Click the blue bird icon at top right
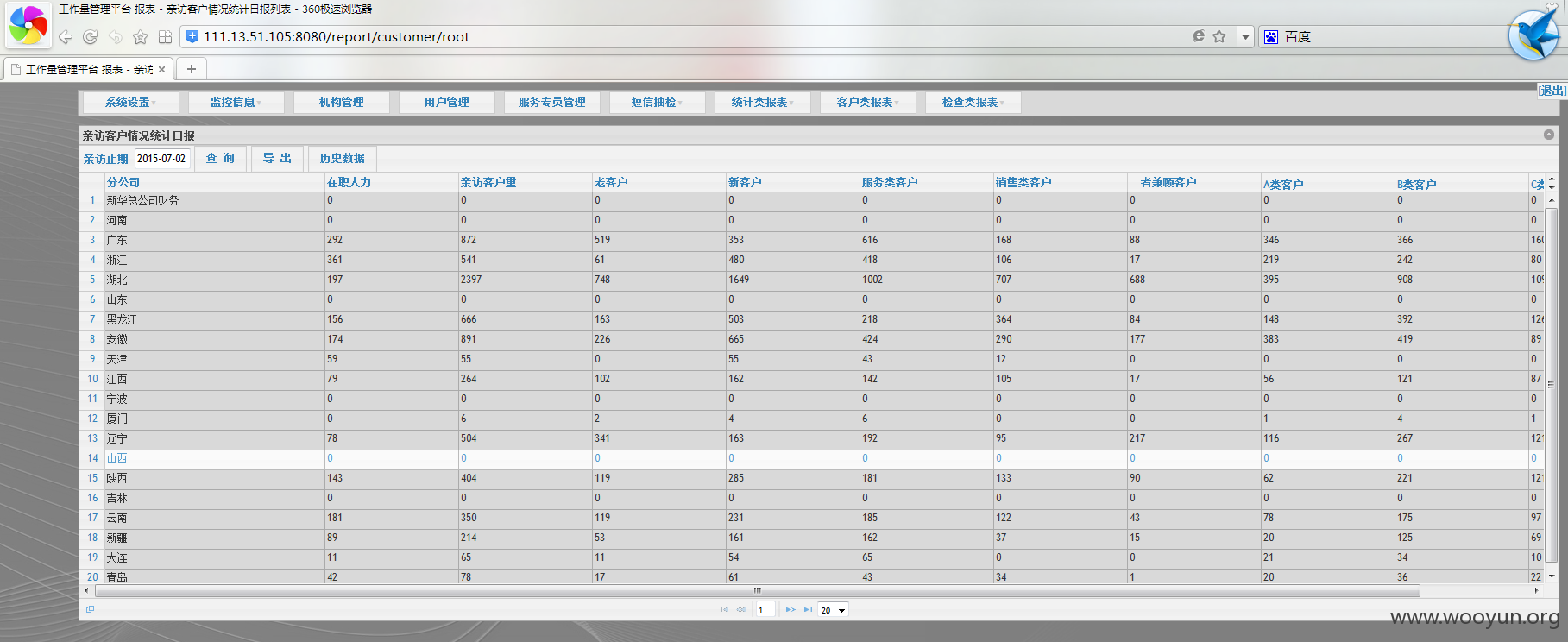Image resolution: width=1568 pixels, height=642 pixels. click(x=1534, y=35)
